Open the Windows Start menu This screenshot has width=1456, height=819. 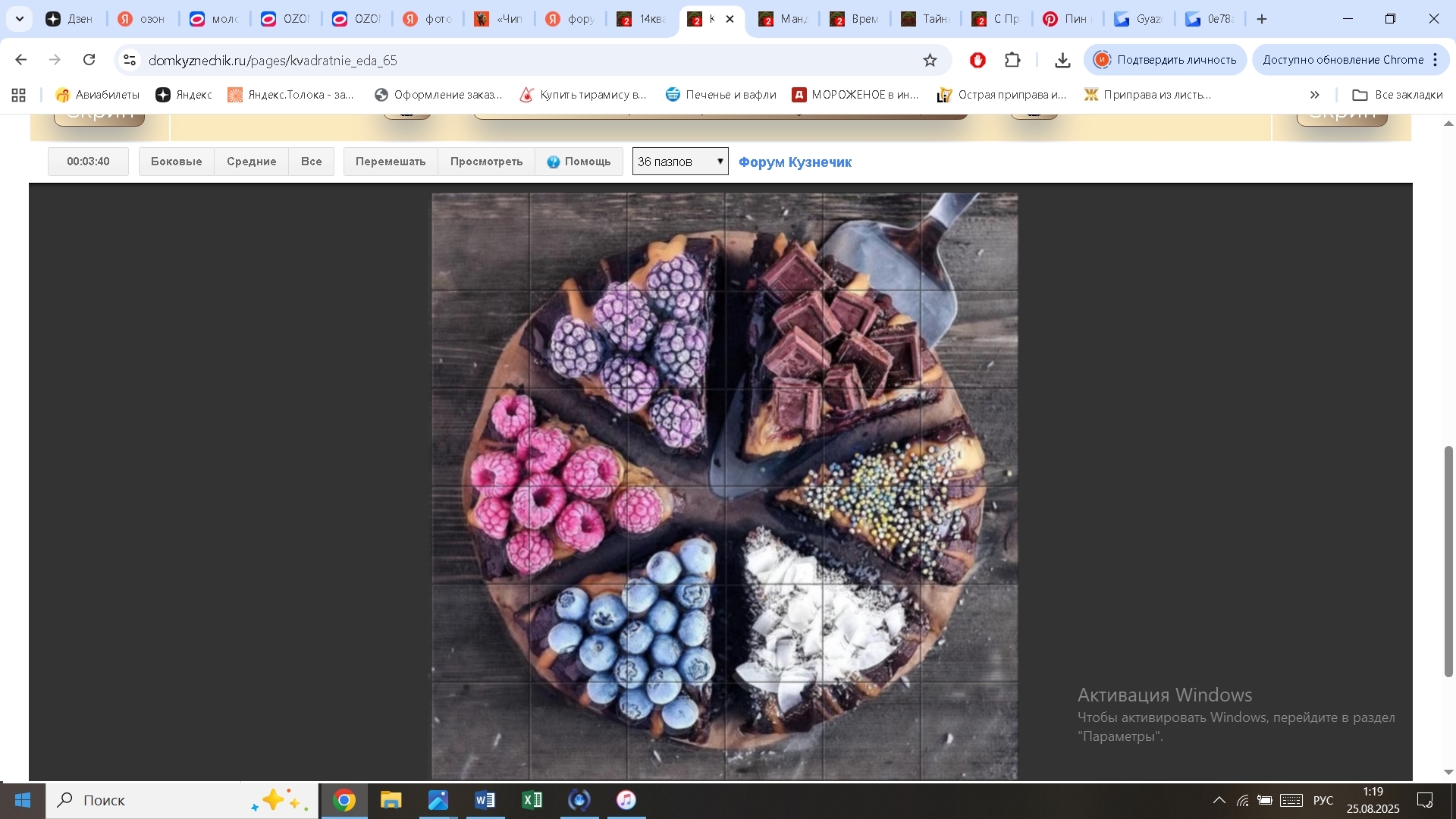22,800
